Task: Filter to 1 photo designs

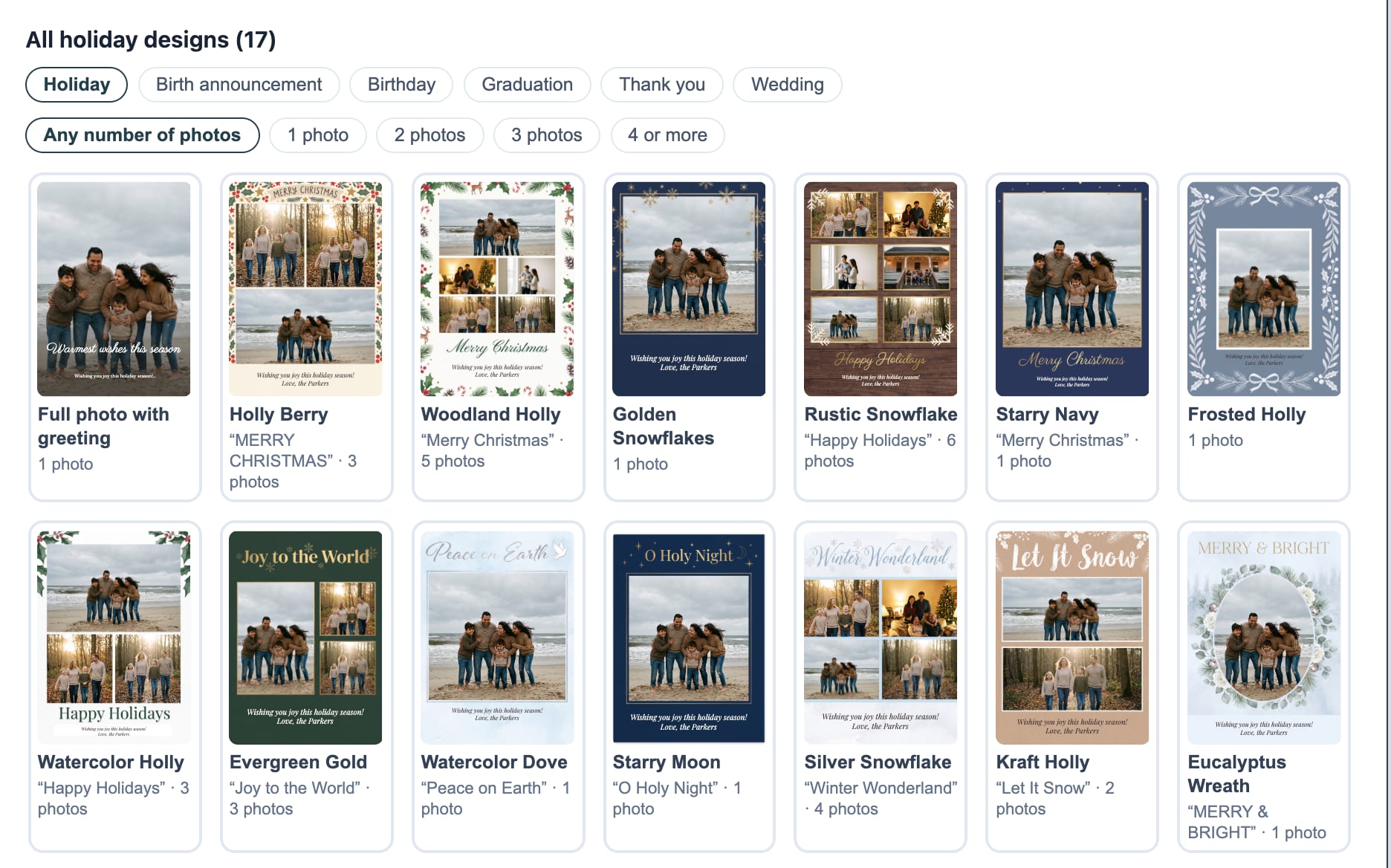Action: [318, 135]
